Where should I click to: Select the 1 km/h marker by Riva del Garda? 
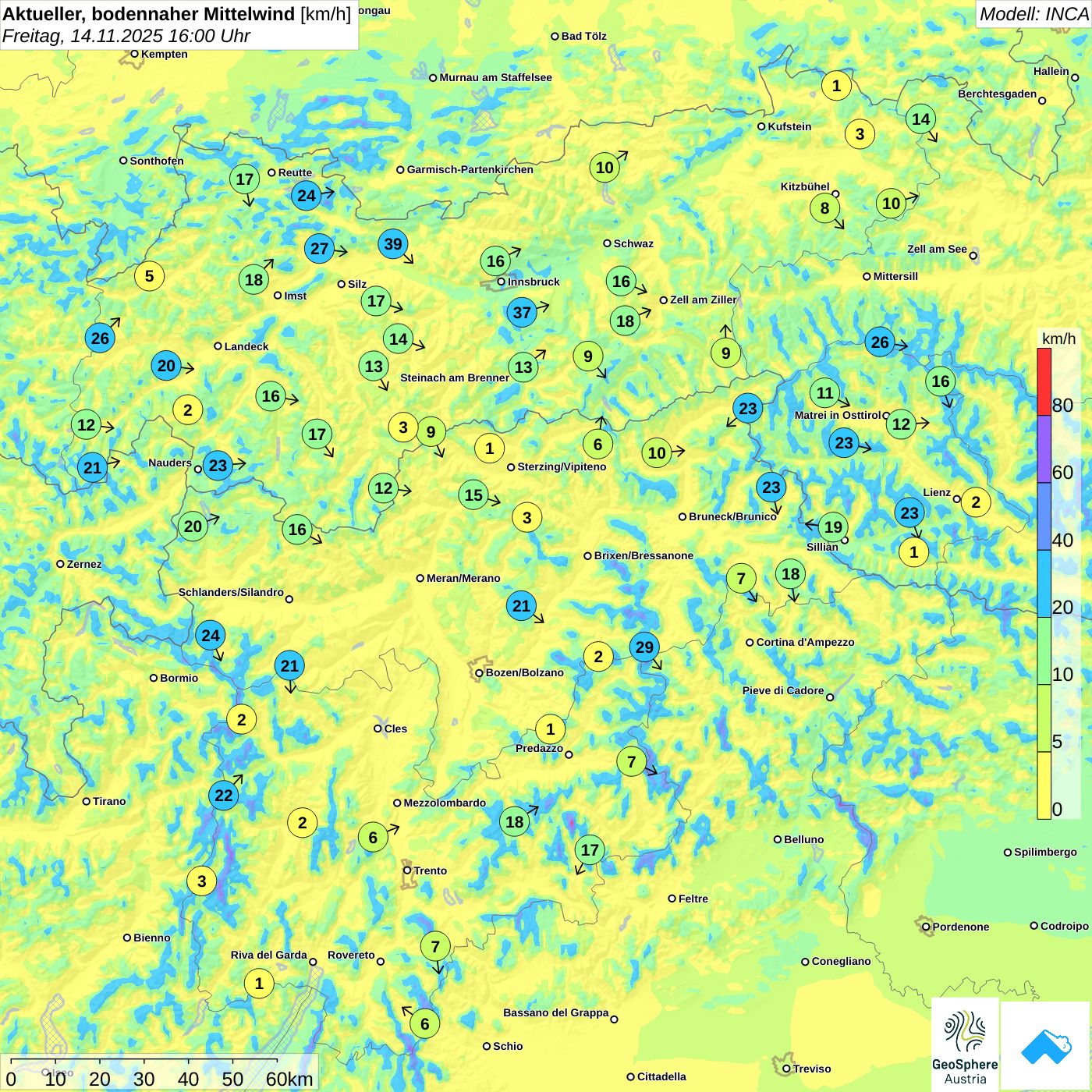(259, 984)
